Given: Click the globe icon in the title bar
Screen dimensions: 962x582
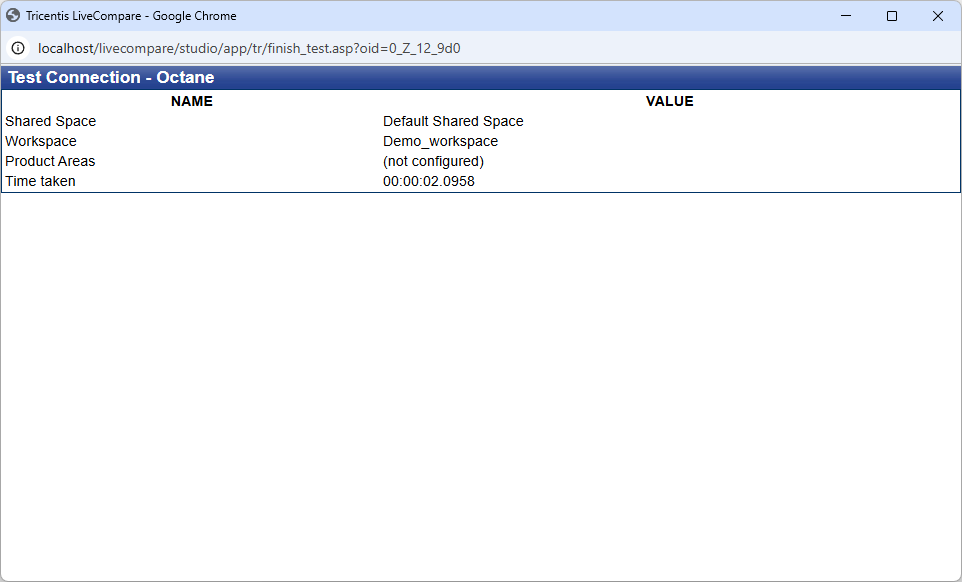Looking at the screenshot, I should pos(13,15).
